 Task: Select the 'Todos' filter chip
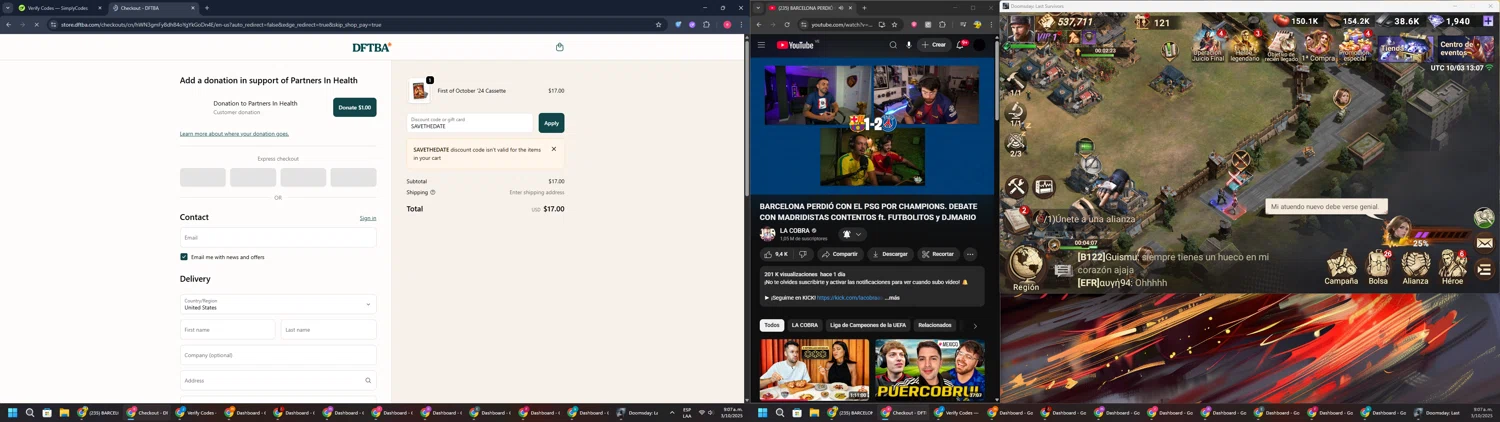(771, 325)
